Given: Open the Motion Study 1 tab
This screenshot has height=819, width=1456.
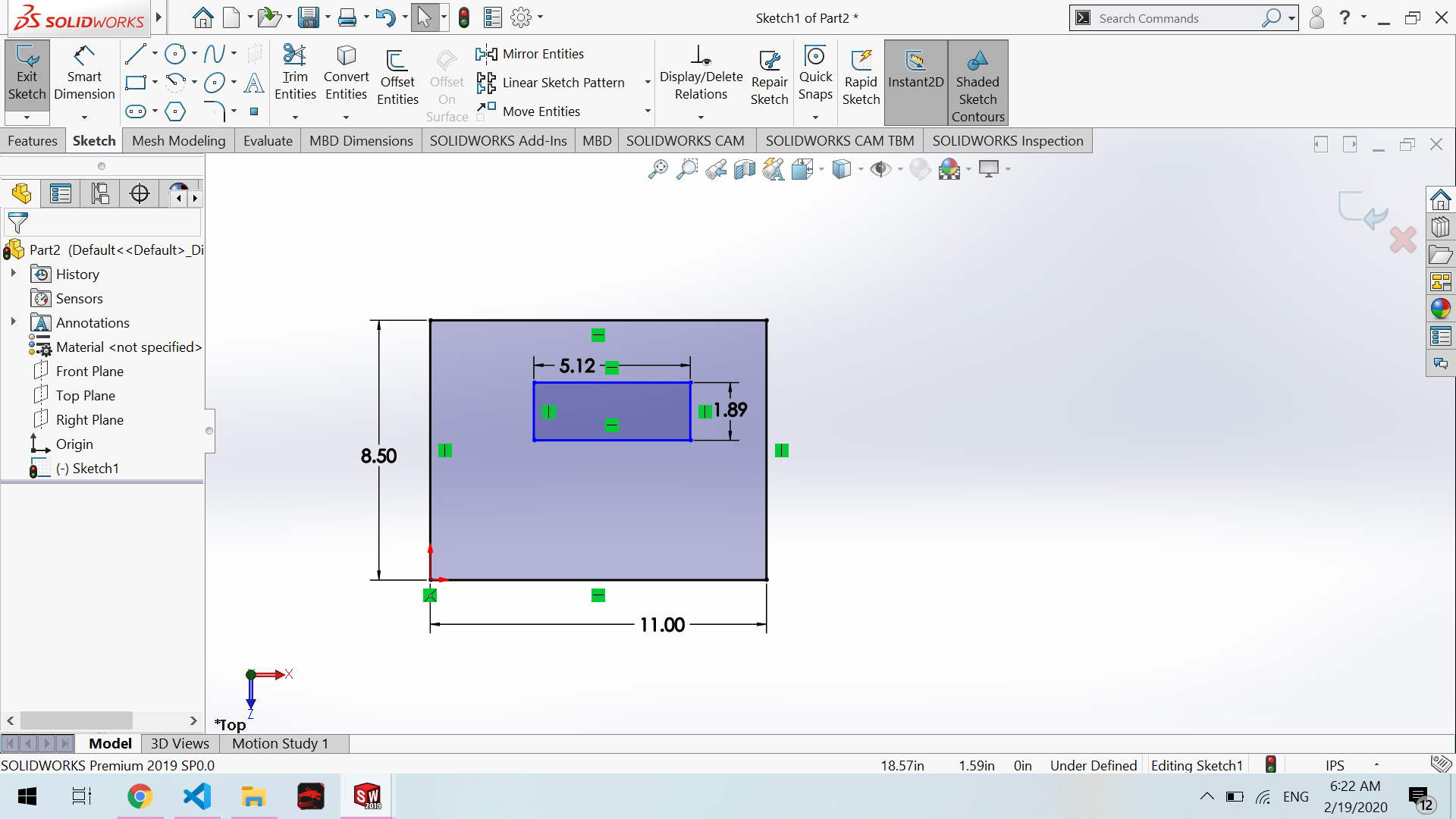Looking at the screenshot, I should [280, 743].
